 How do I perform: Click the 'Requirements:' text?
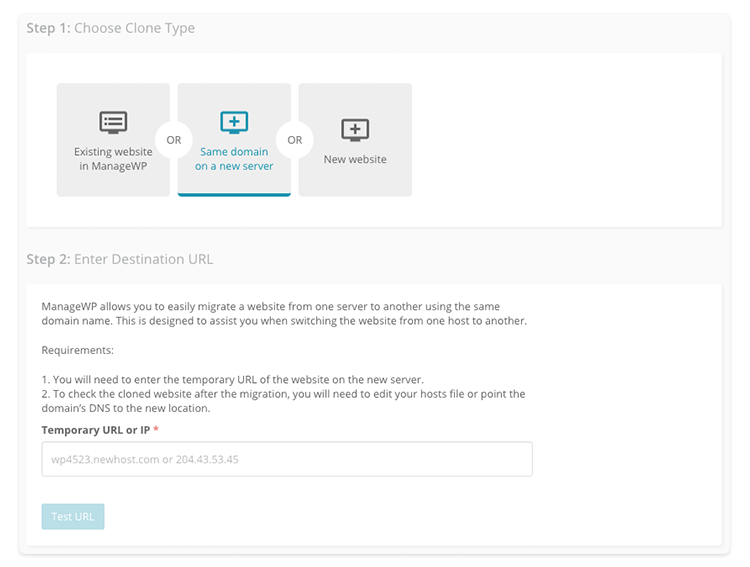point(77,350)
